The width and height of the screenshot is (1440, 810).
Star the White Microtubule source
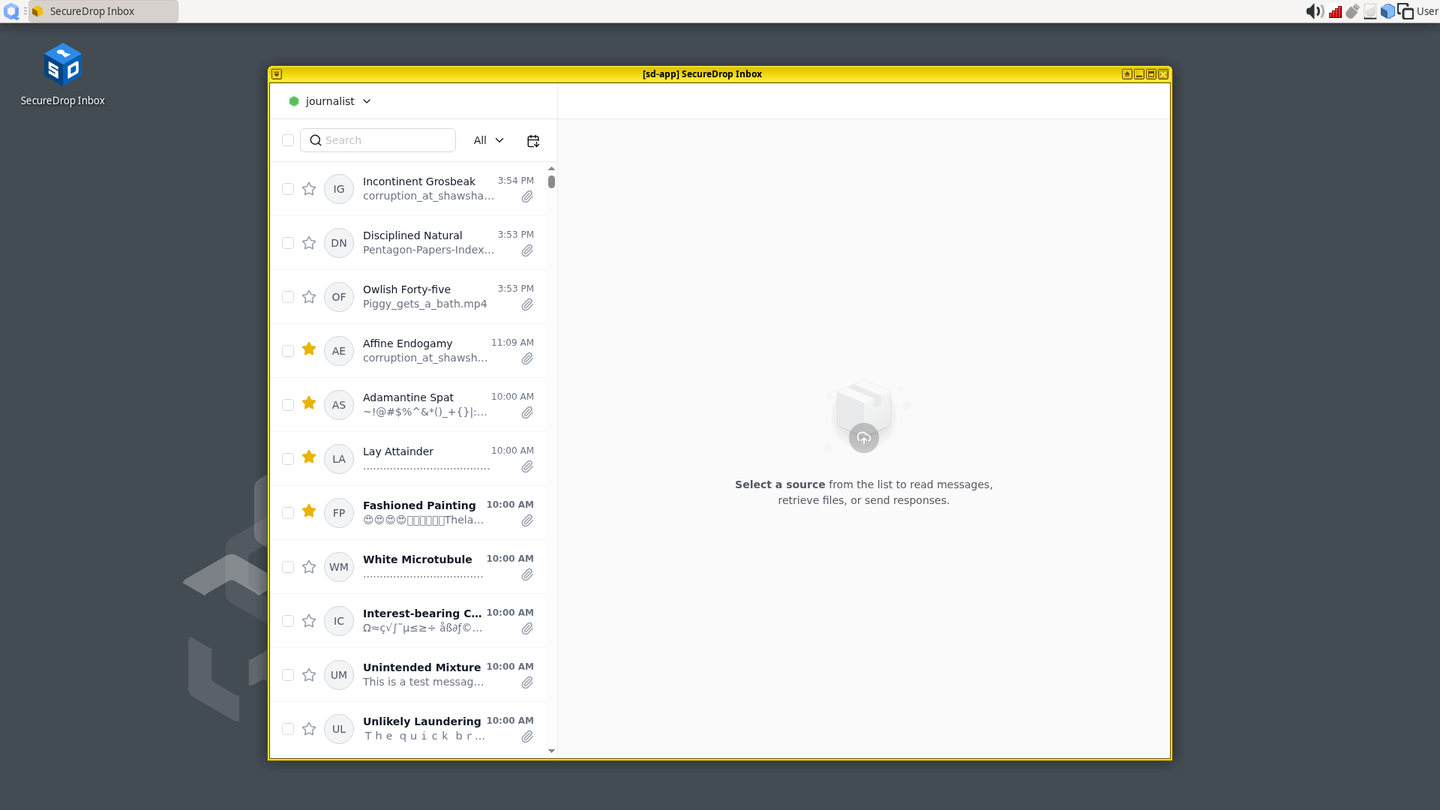(x=308, y=566)
